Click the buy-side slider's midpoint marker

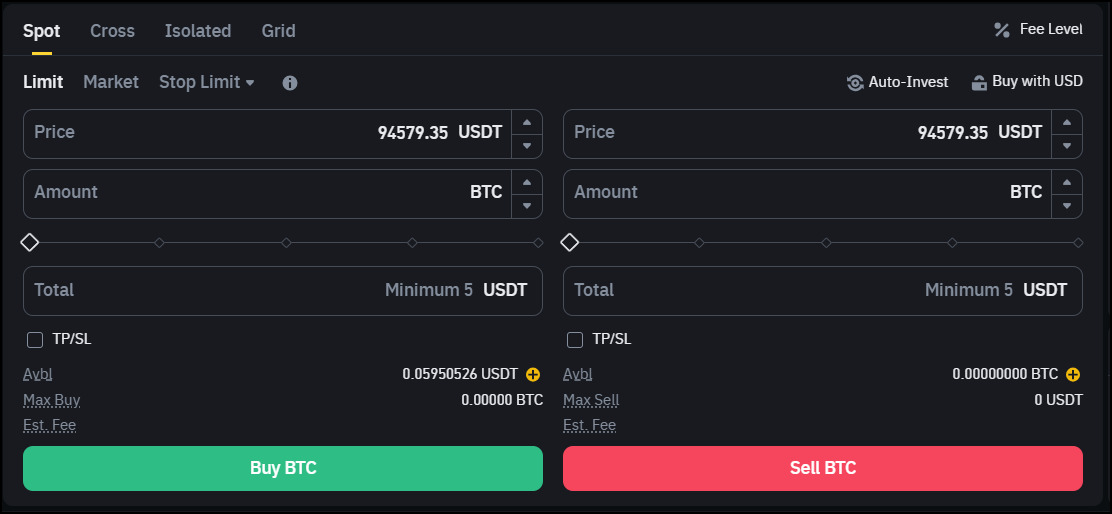(286, 243)
